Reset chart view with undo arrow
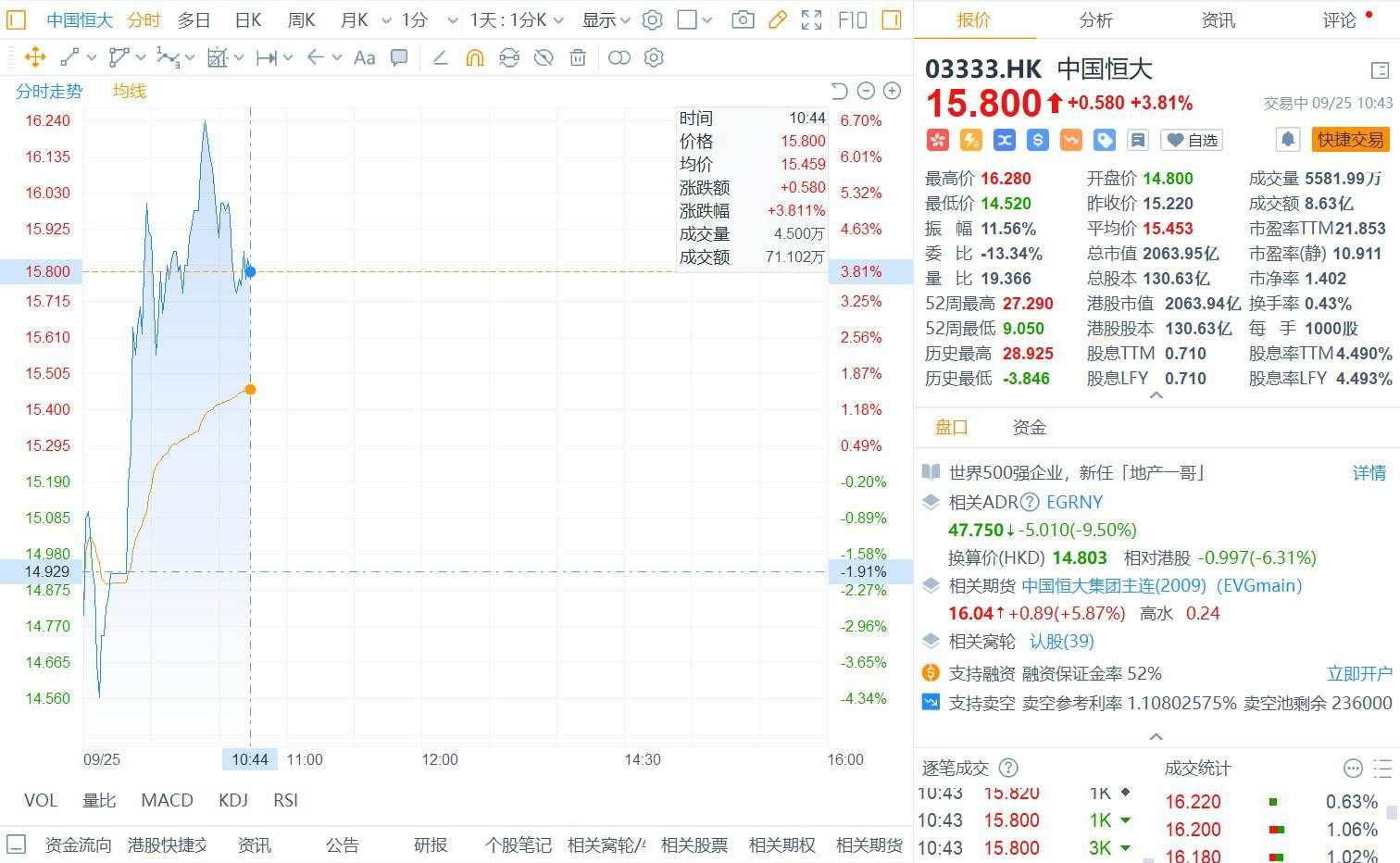The width and height of the screenshot is (1400, 863). coord(839,91)
